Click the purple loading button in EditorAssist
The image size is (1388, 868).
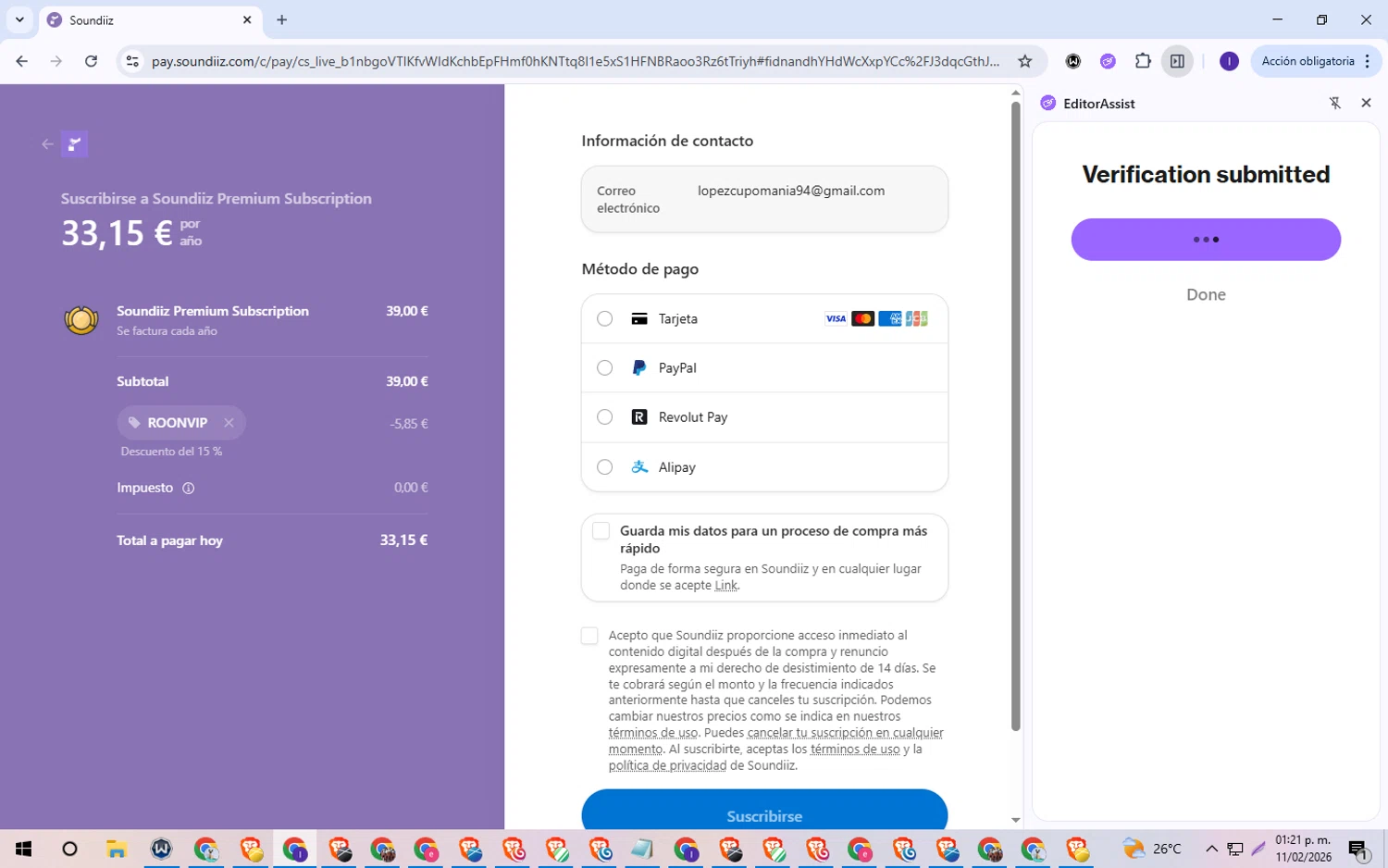tap(1206, 240)
